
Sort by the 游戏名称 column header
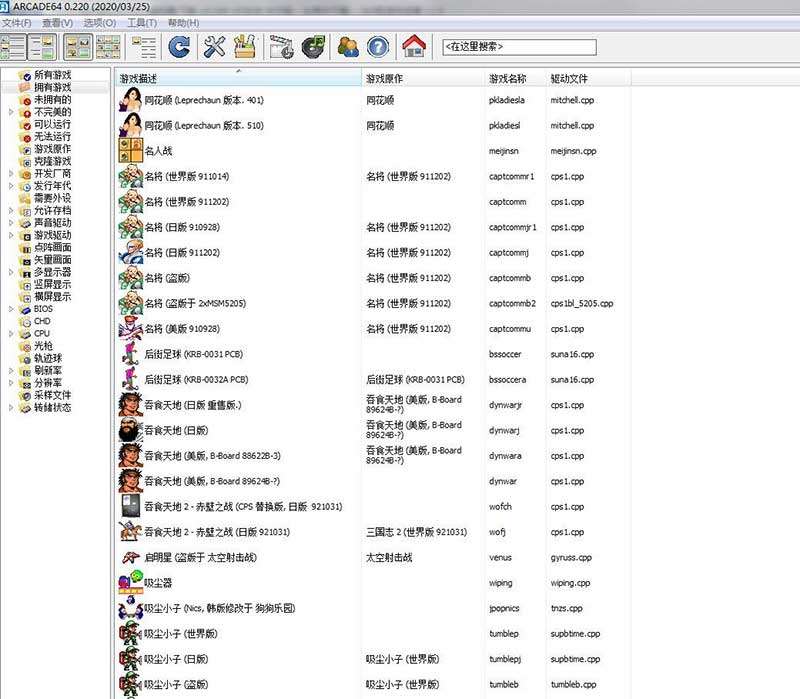click(x=515, y=78)
